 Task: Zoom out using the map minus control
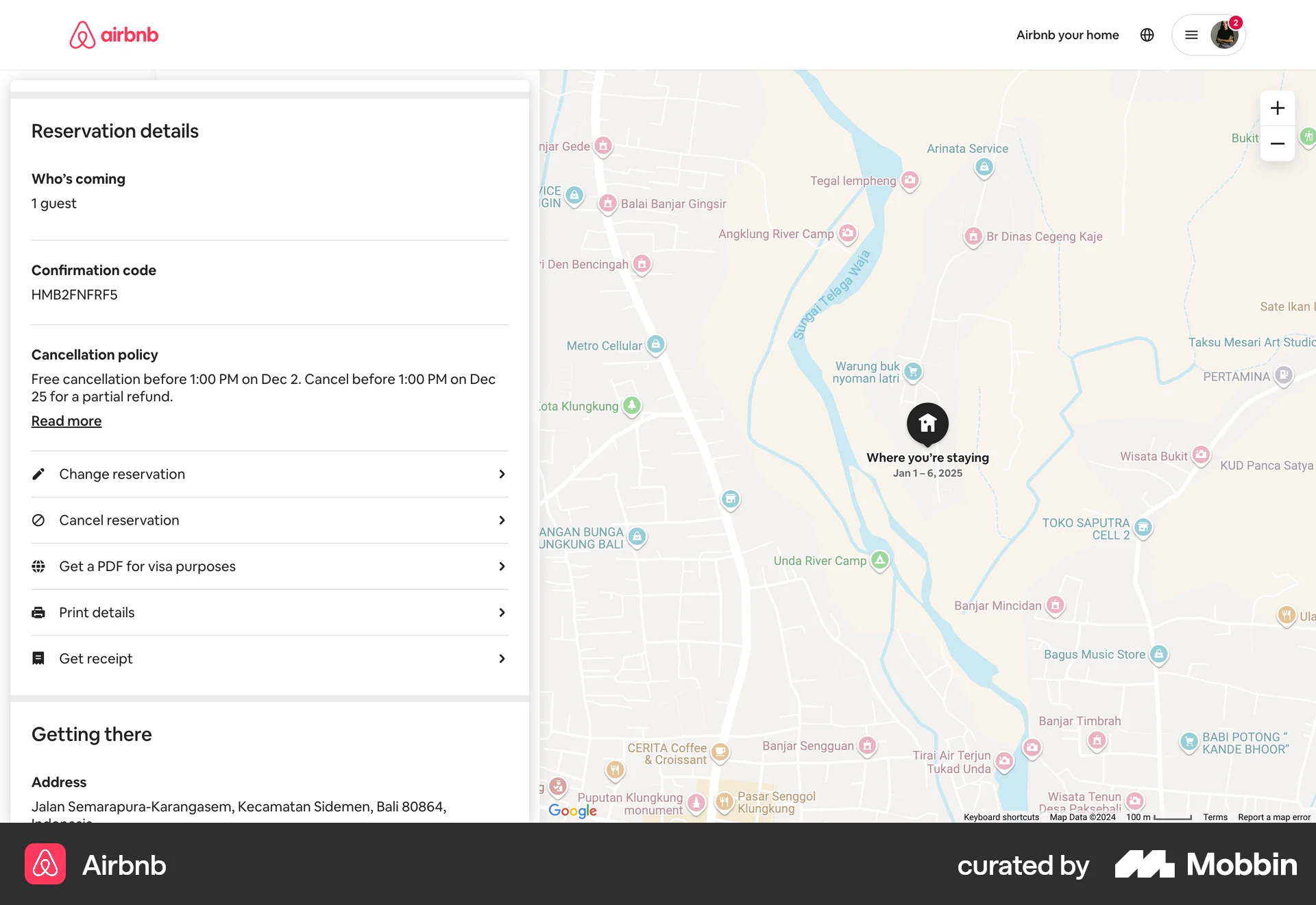click(1277, 143)
